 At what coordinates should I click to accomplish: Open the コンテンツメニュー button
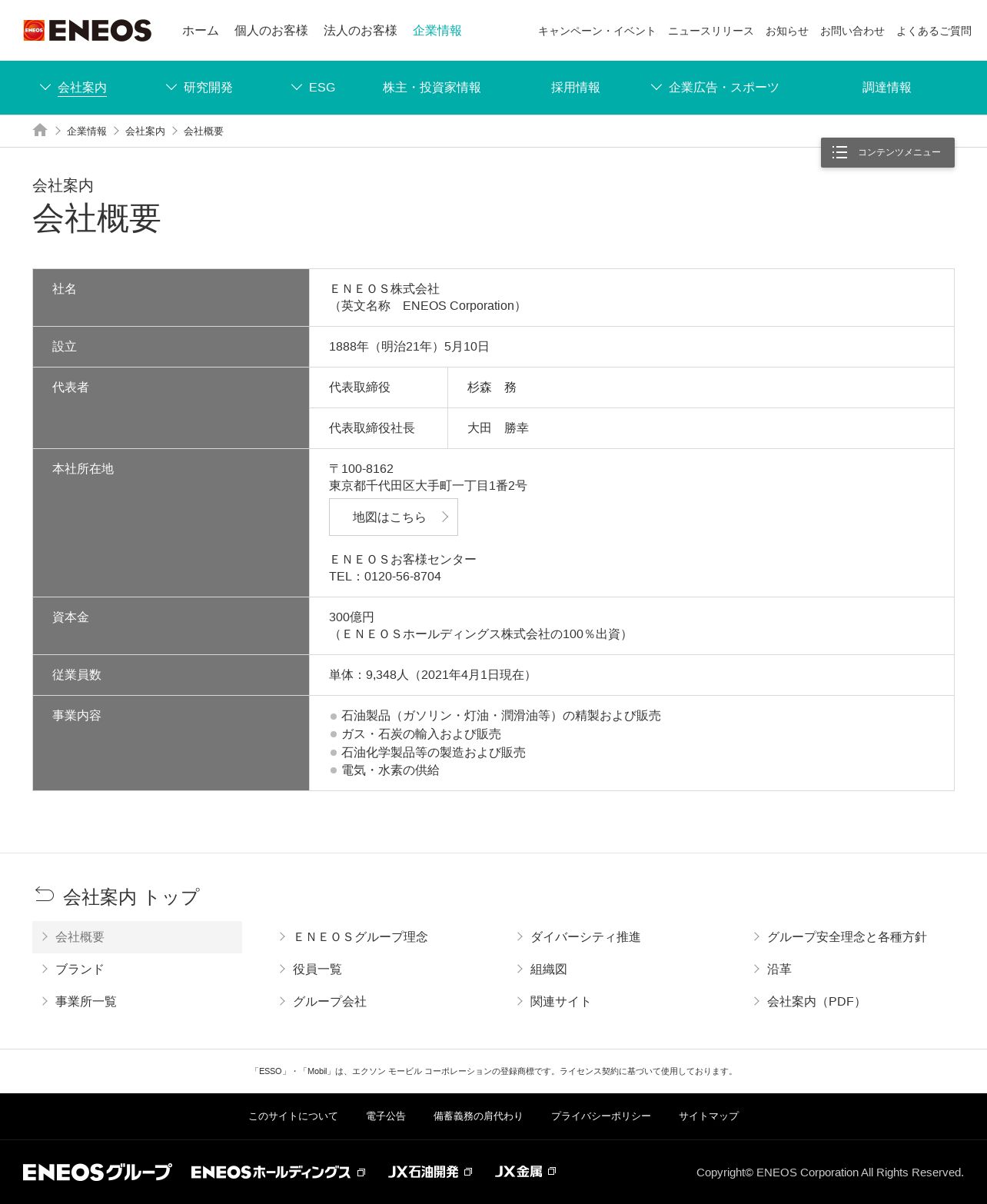[888, 152]
